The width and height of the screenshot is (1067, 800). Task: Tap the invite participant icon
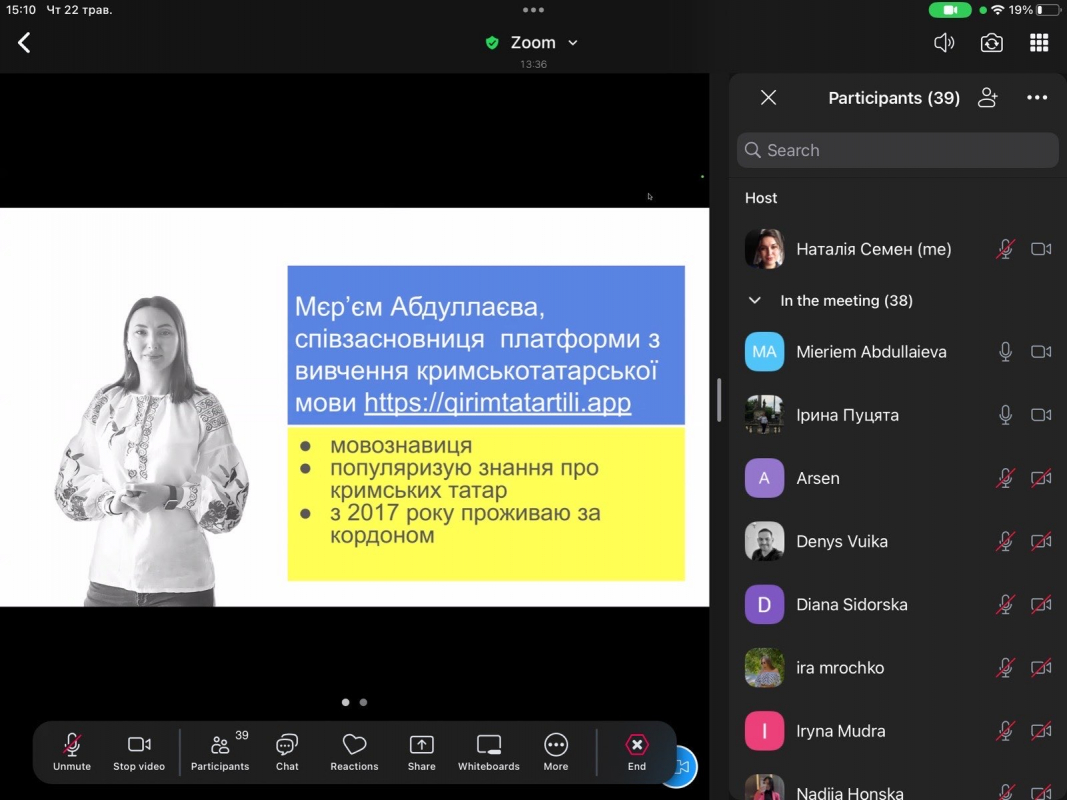[988, 98]
